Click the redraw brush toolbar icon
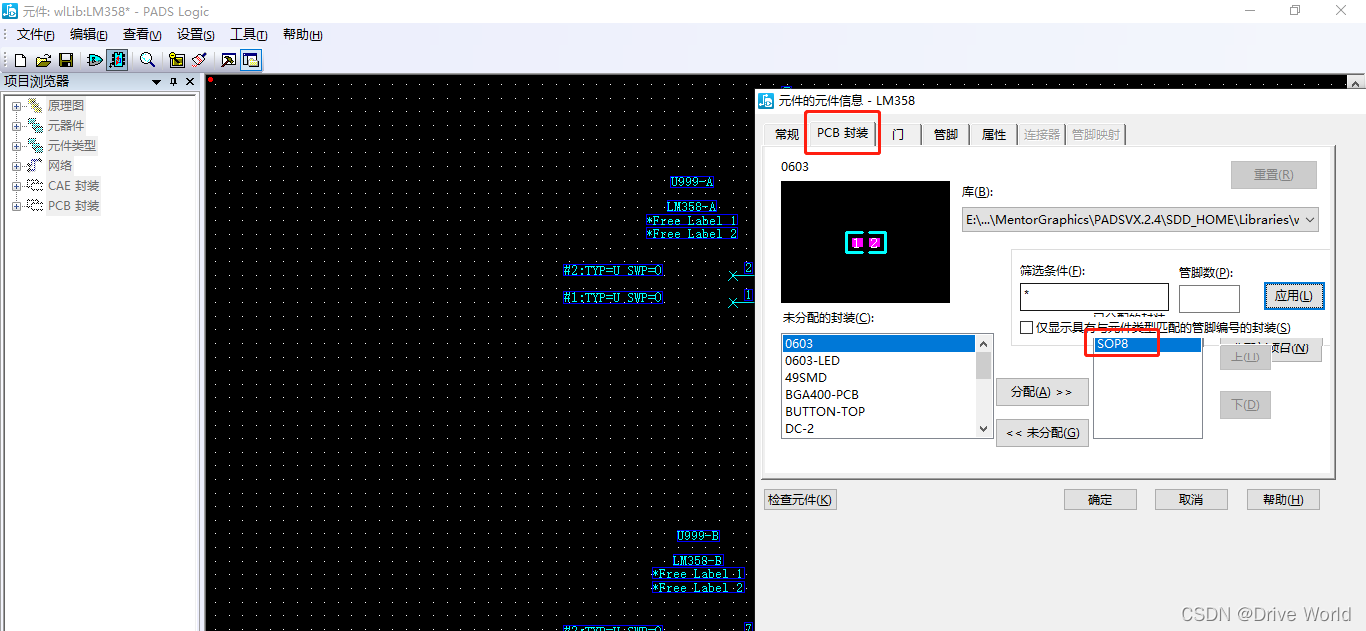Viewport: 1366px width, 631px height. coord(199,60)
